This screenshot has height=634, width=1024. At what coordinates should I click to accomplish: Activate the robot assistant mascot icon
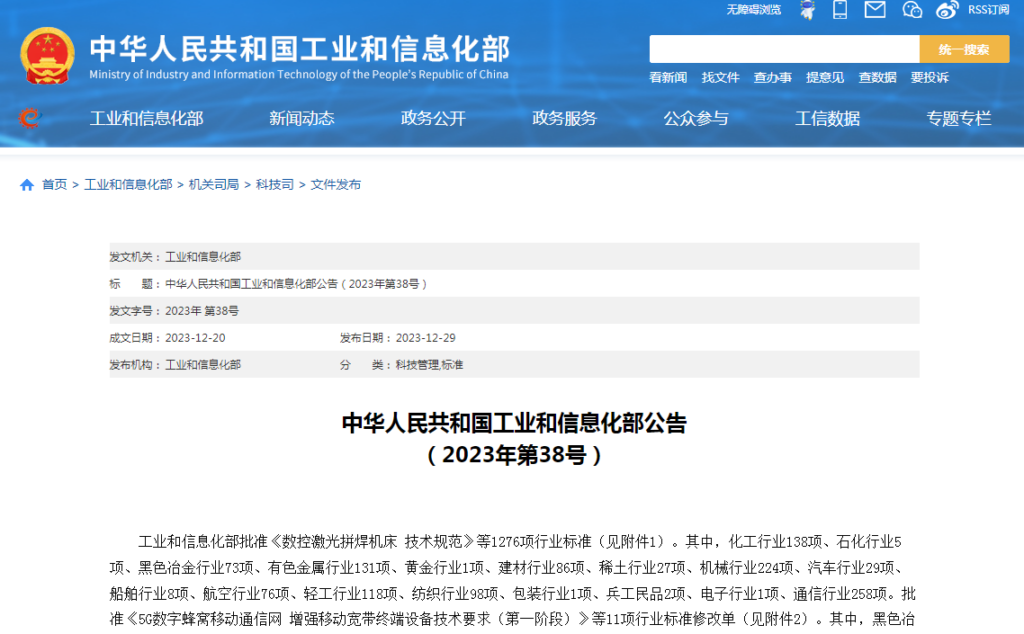[808, 11]
